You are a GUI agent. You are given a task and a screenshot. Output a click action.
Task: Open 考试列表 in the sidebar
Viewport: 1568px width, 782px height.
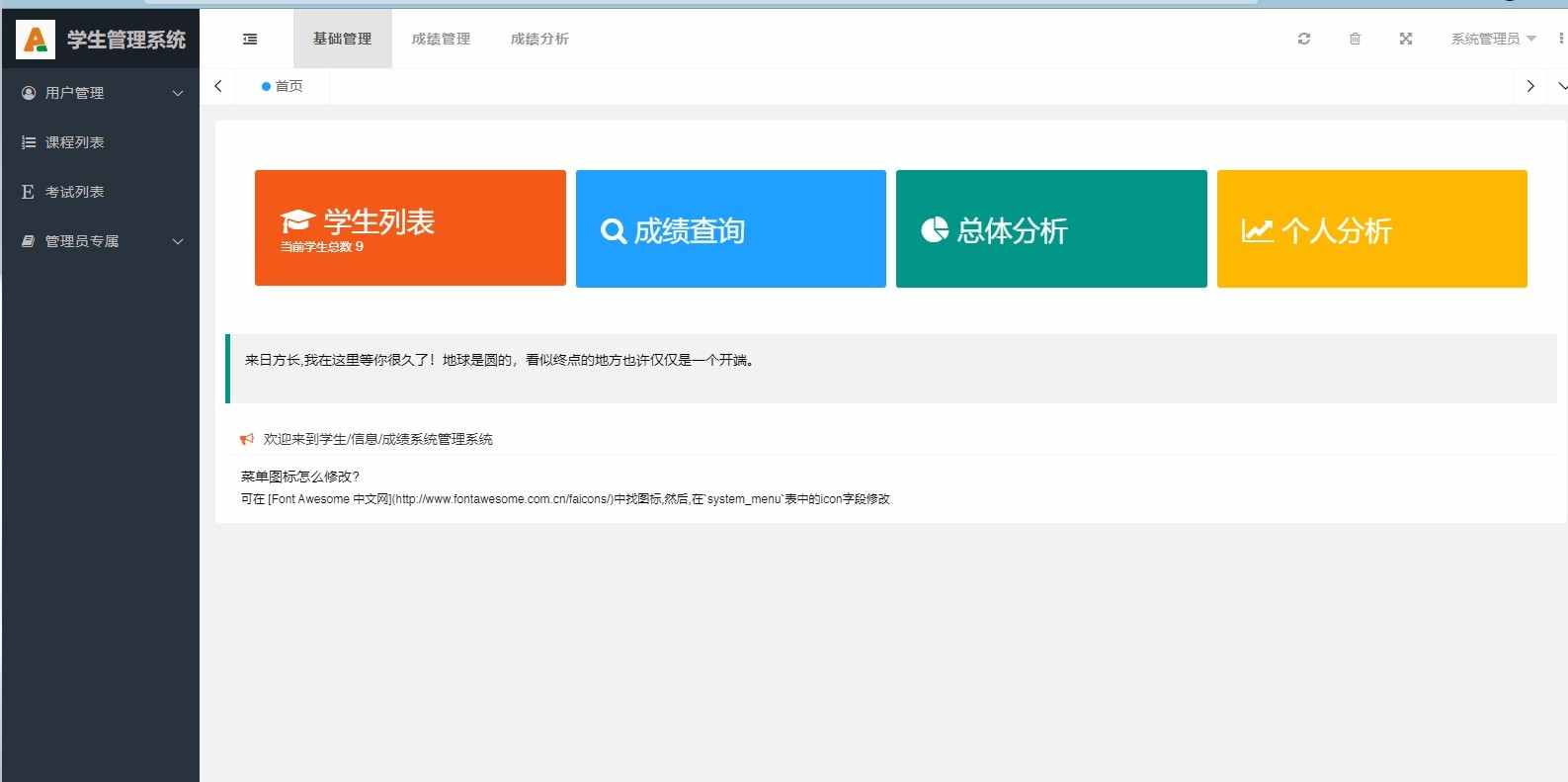[x=75, y=192]
